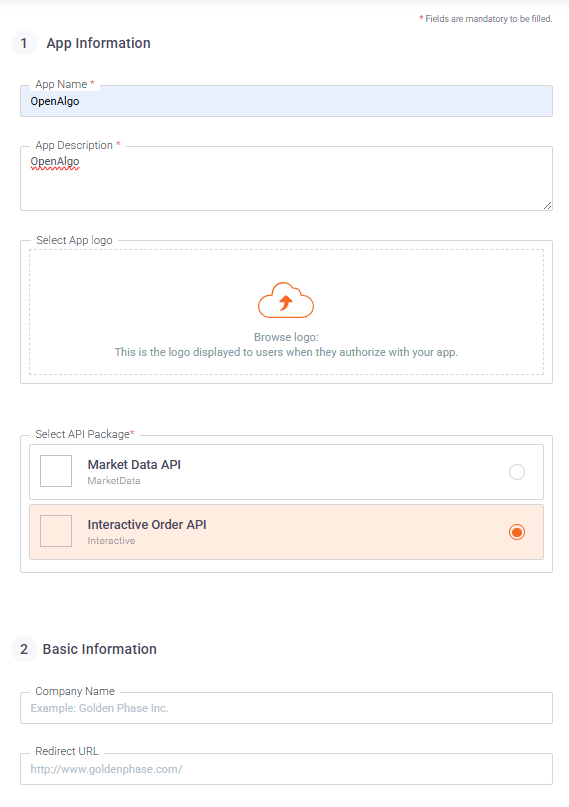Click the App Description resize handle

(x=547, y=205)
